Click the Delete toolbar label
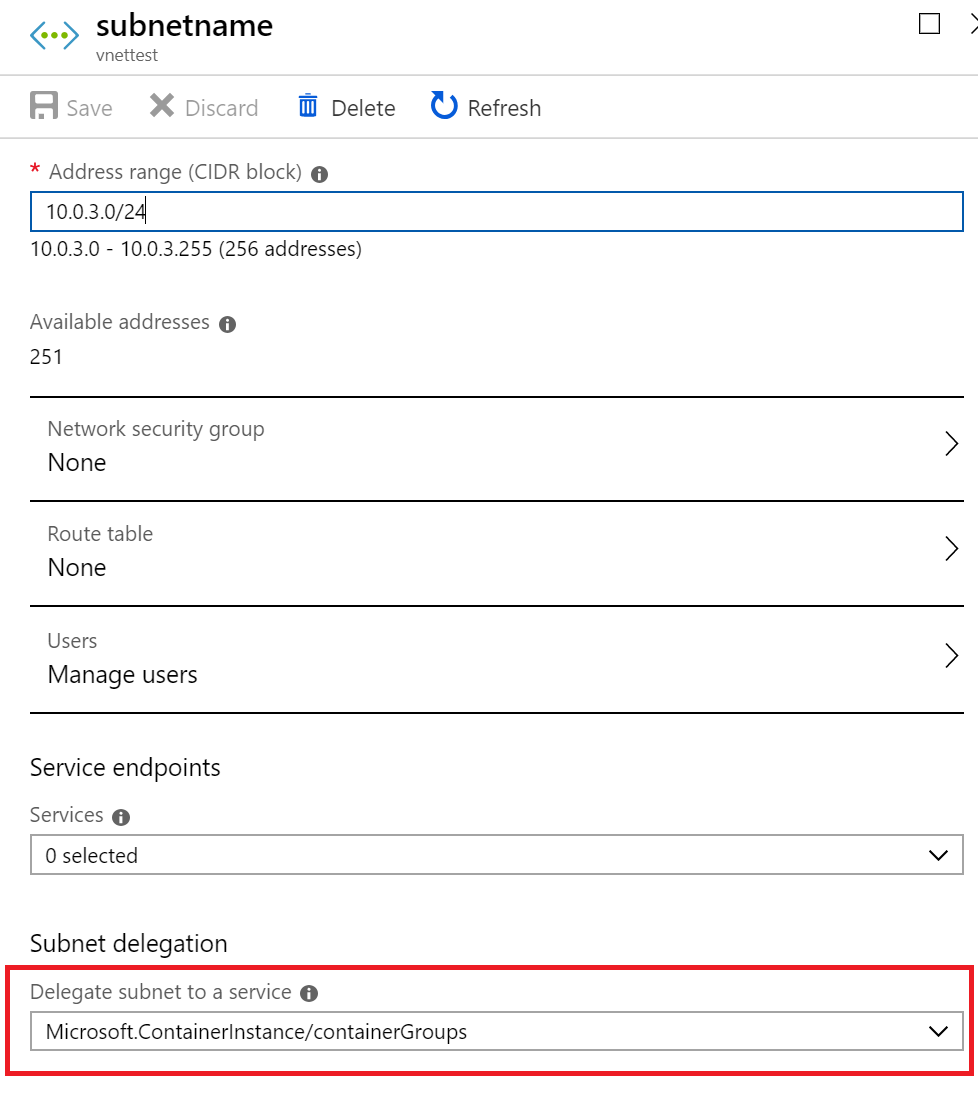Image resolution: width=978 pixels, height=1106 pixels. click(363, 108)
